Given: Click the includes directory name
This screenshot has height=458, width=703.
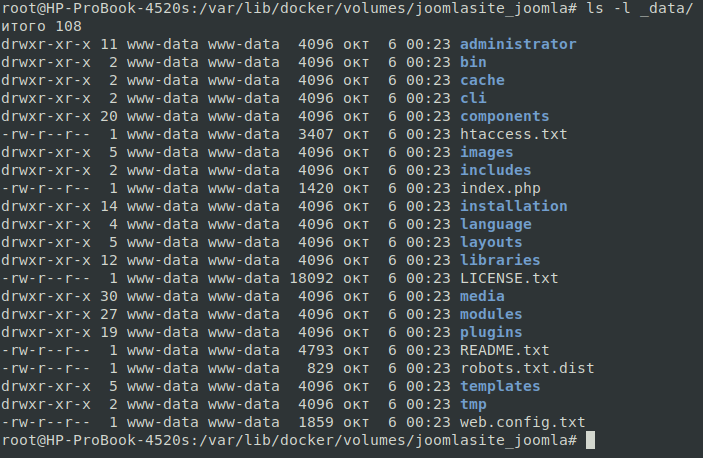Looking at the screenshot, I should click(495, 170).
